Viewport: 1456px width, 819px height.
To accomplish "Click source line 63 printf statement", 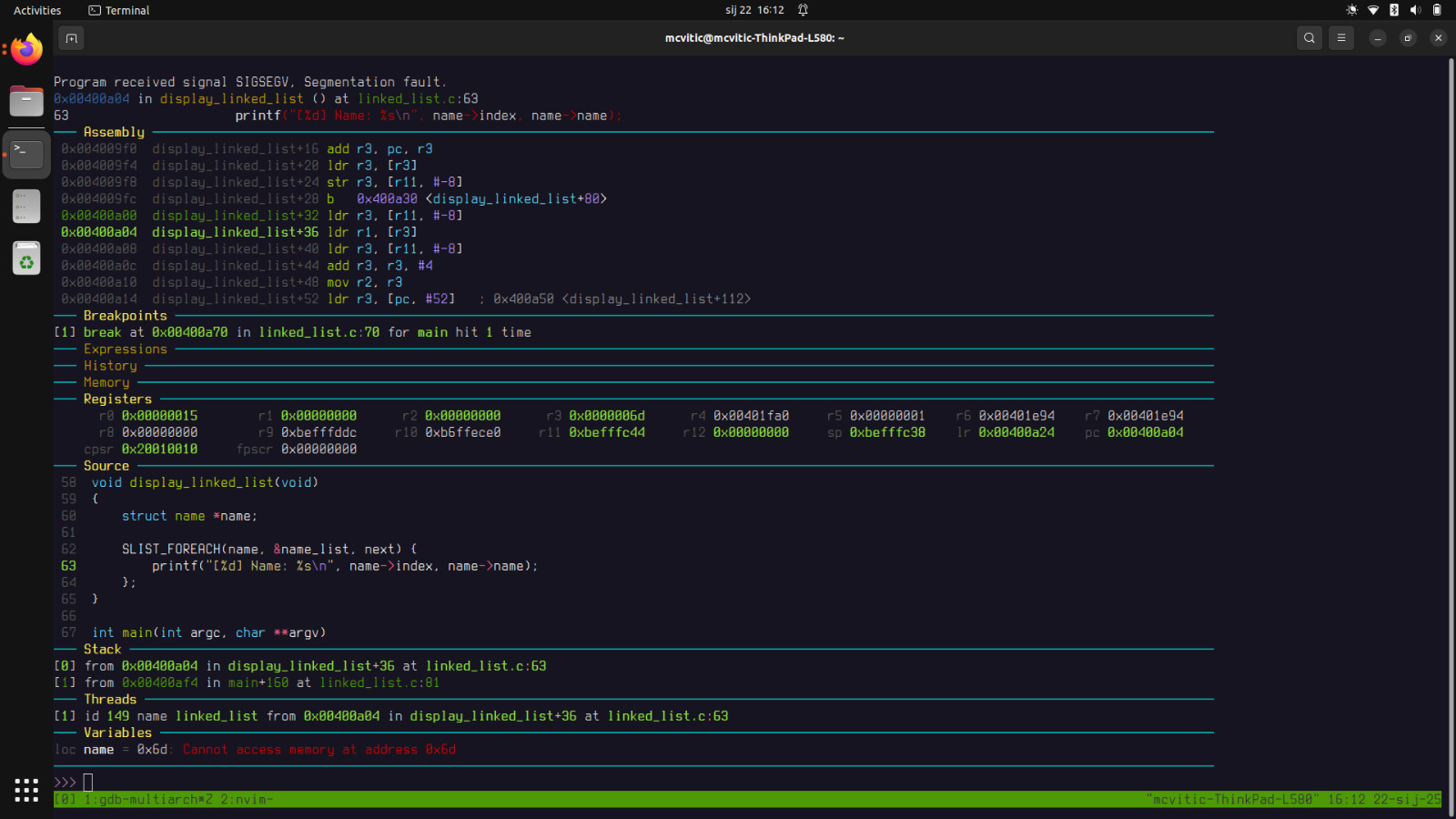I will [x=345, y=566].
